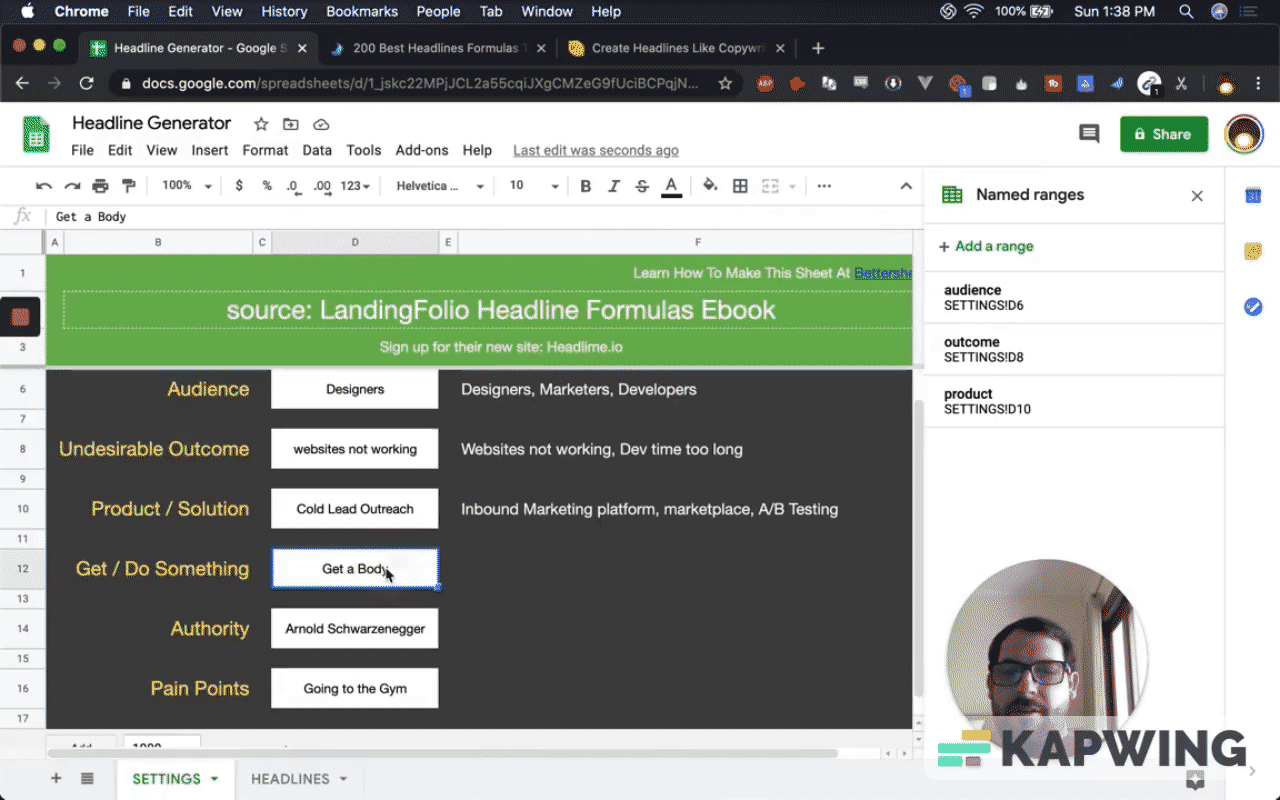
Task: Check the cloud save status icon
Action: pos(321,124)
